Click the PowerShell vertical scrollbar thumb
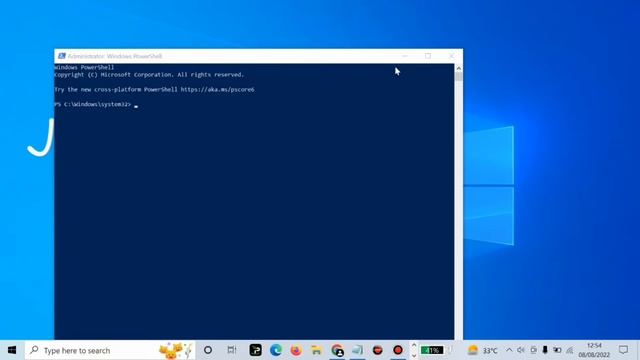Viewport: 640px width, 360px height. pyautogui.click(x=458, y=77)
